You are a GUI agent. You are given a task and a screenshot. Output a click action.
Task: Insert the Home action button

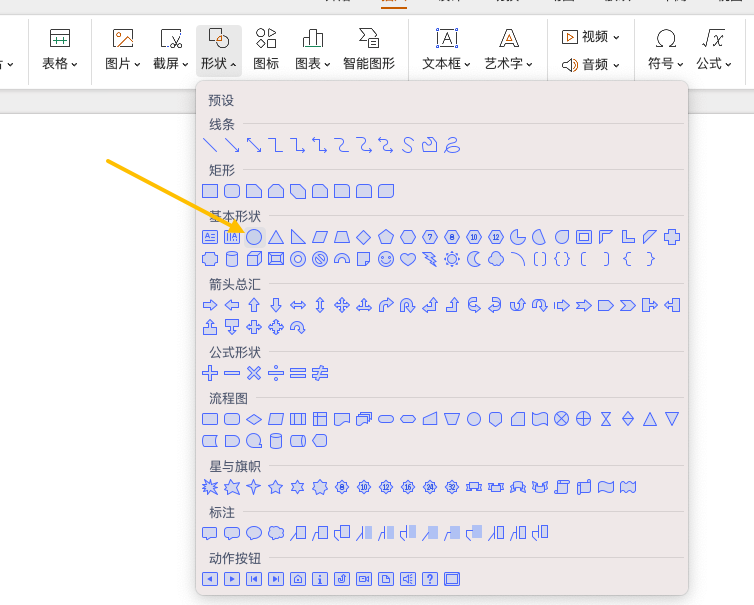click(298, 579)
